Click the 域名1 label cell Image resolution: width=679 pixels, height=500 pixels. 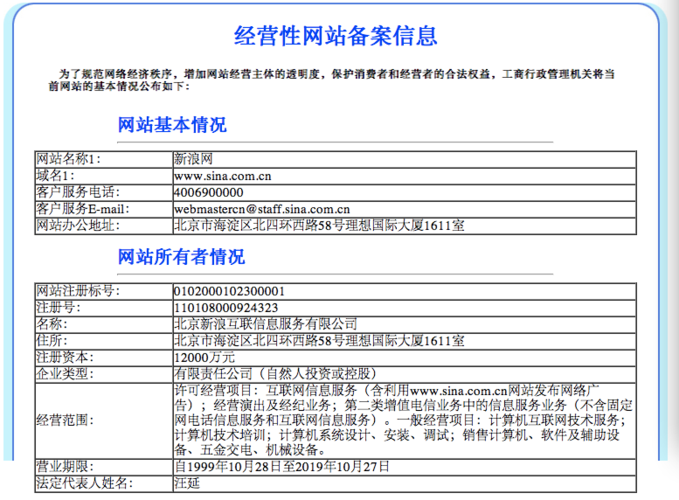[x=103, y=176]
